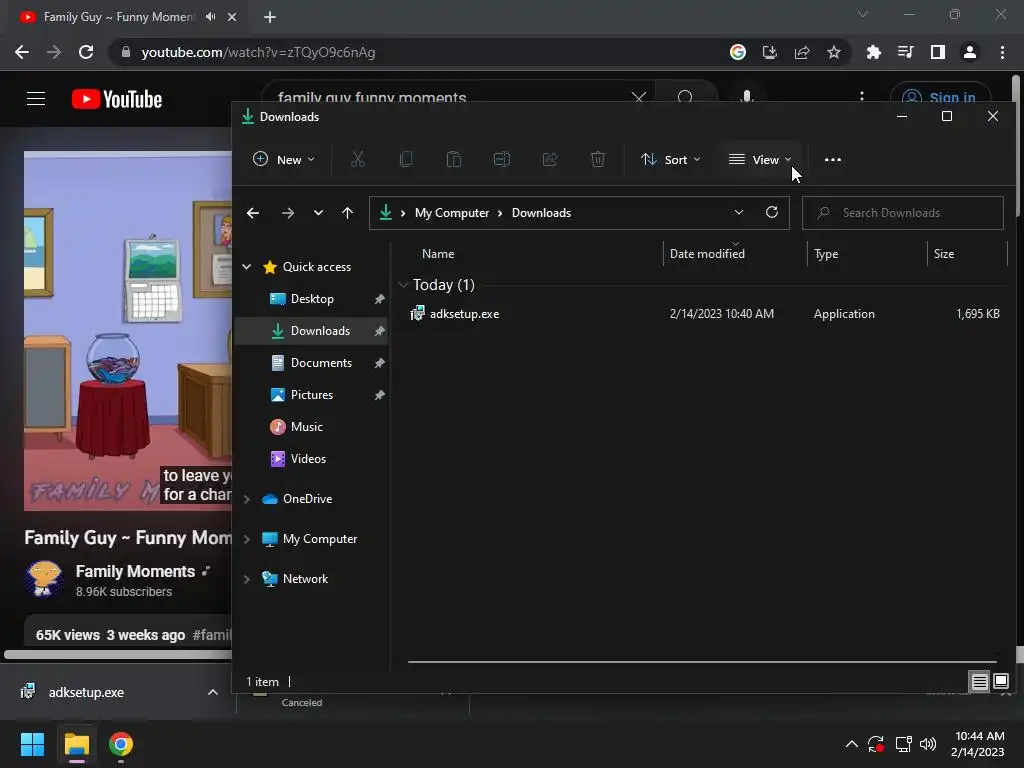This screenshot has width=1024, height=768.
Task: Open Chrome extensions puzzle icon
Action: pos(873,52)
